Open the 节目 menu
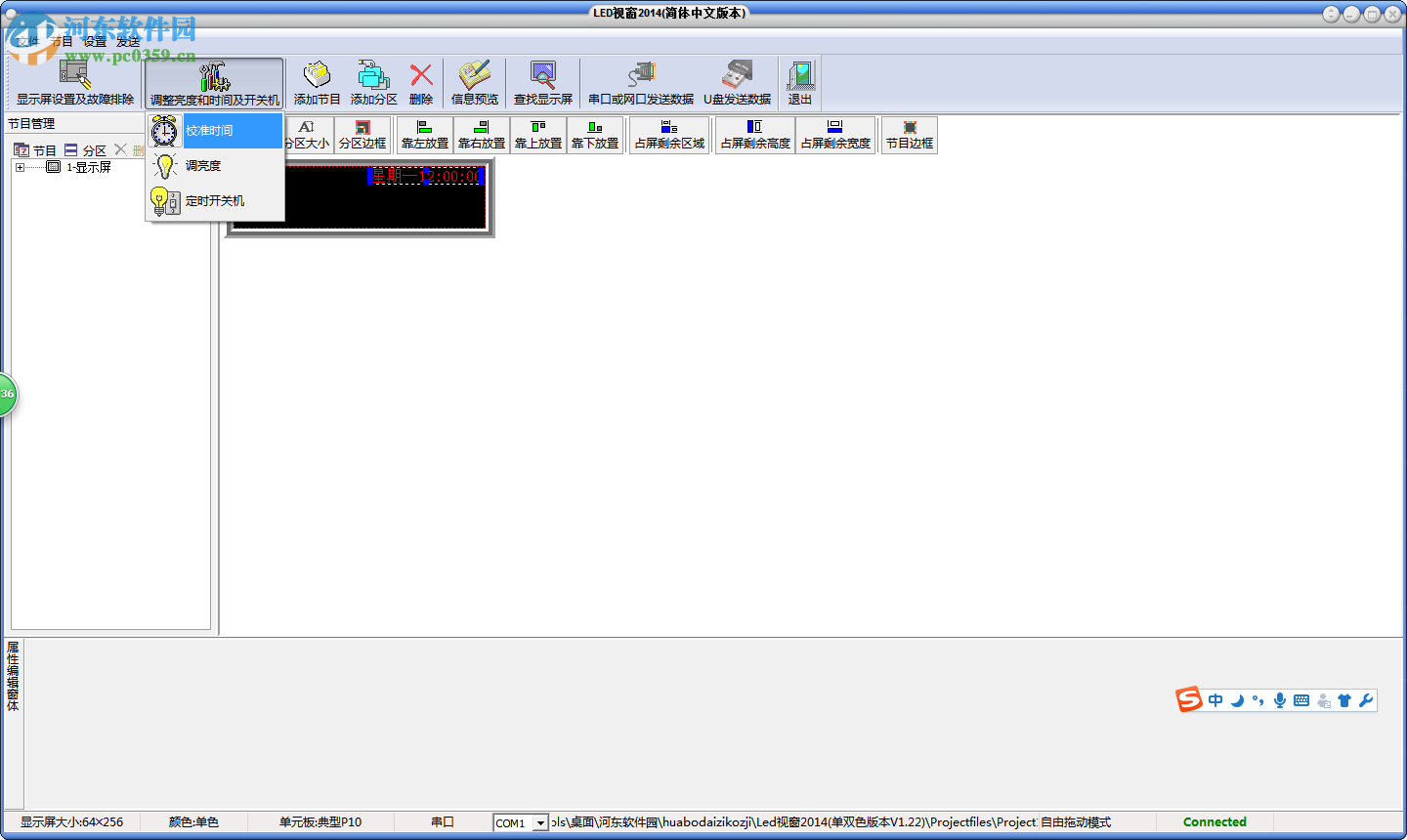1407x840 pixels. 62,41
